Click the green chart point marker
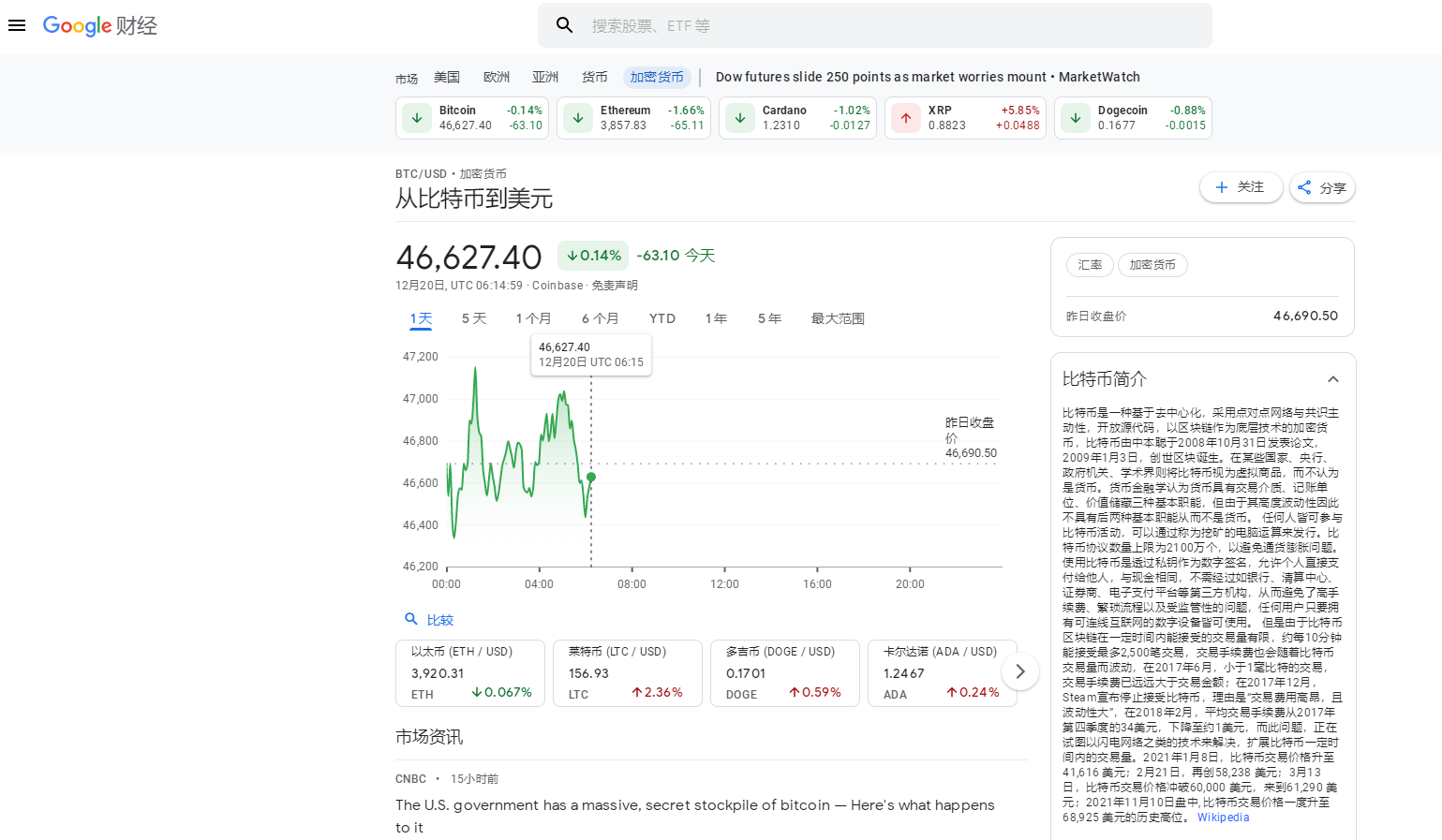Screen dimensions: 1442x840 [591, 478]
